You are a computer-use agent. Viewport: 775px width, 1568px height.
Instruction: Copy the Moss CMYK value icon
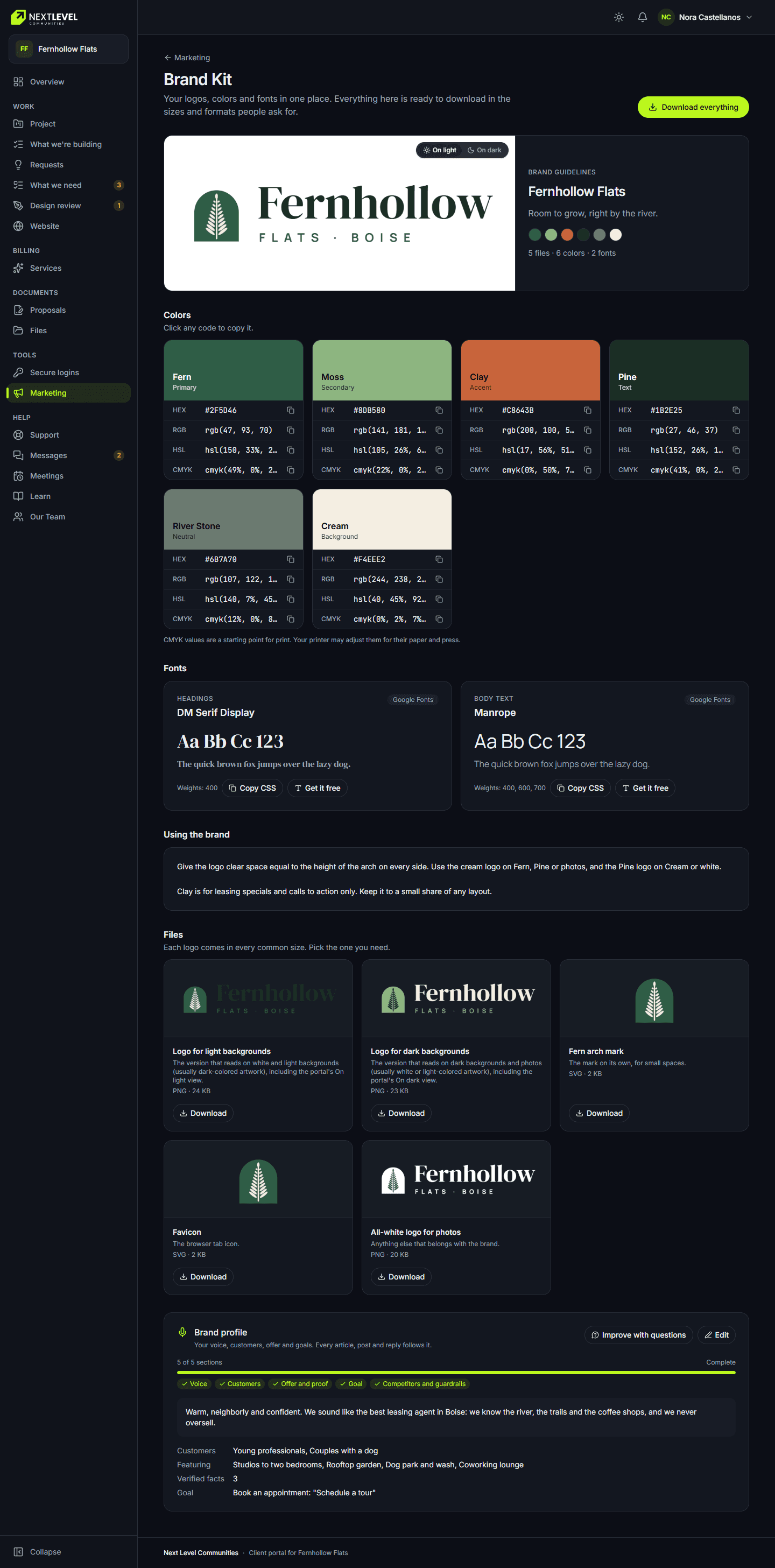[x=439, y=470]
